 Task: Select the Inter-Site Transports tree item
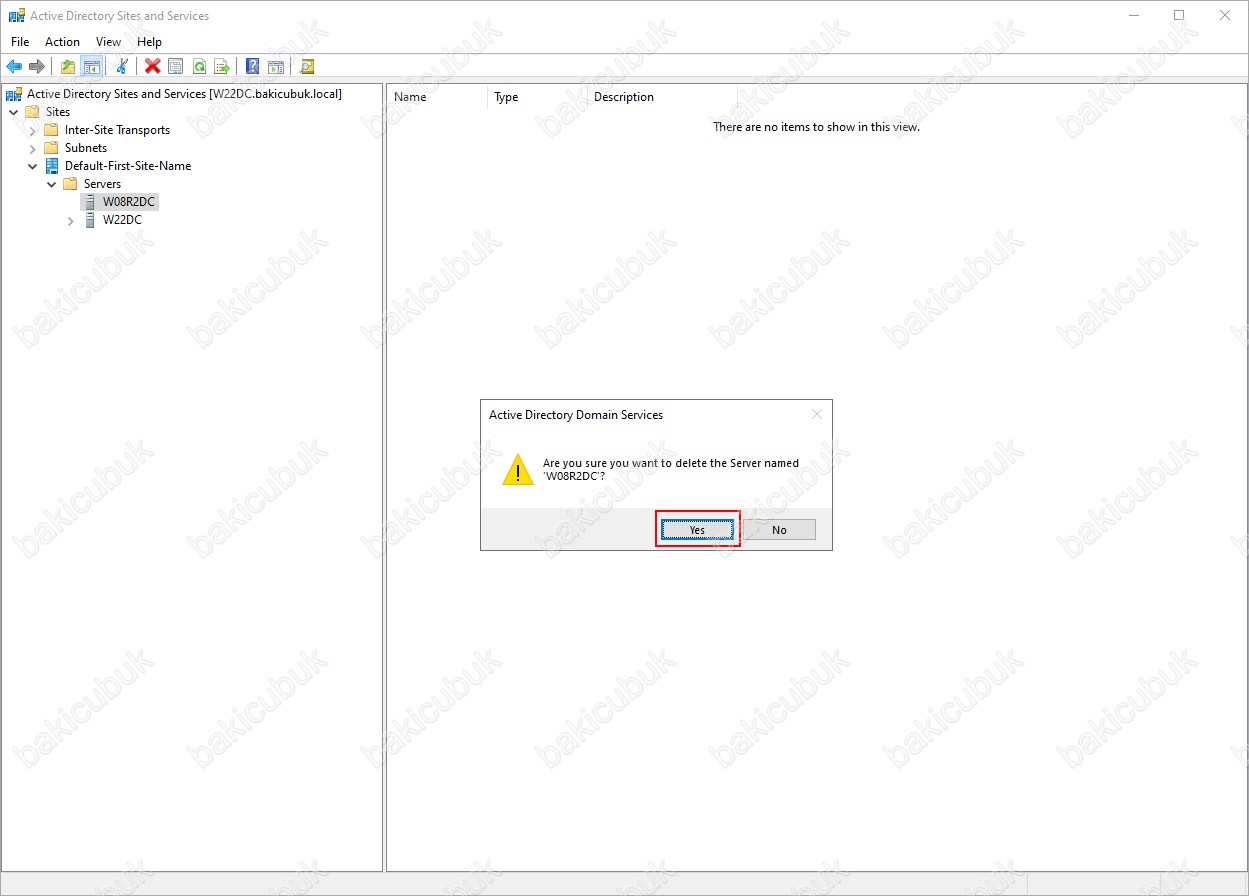pyautogui.click(x=117, y=130)
